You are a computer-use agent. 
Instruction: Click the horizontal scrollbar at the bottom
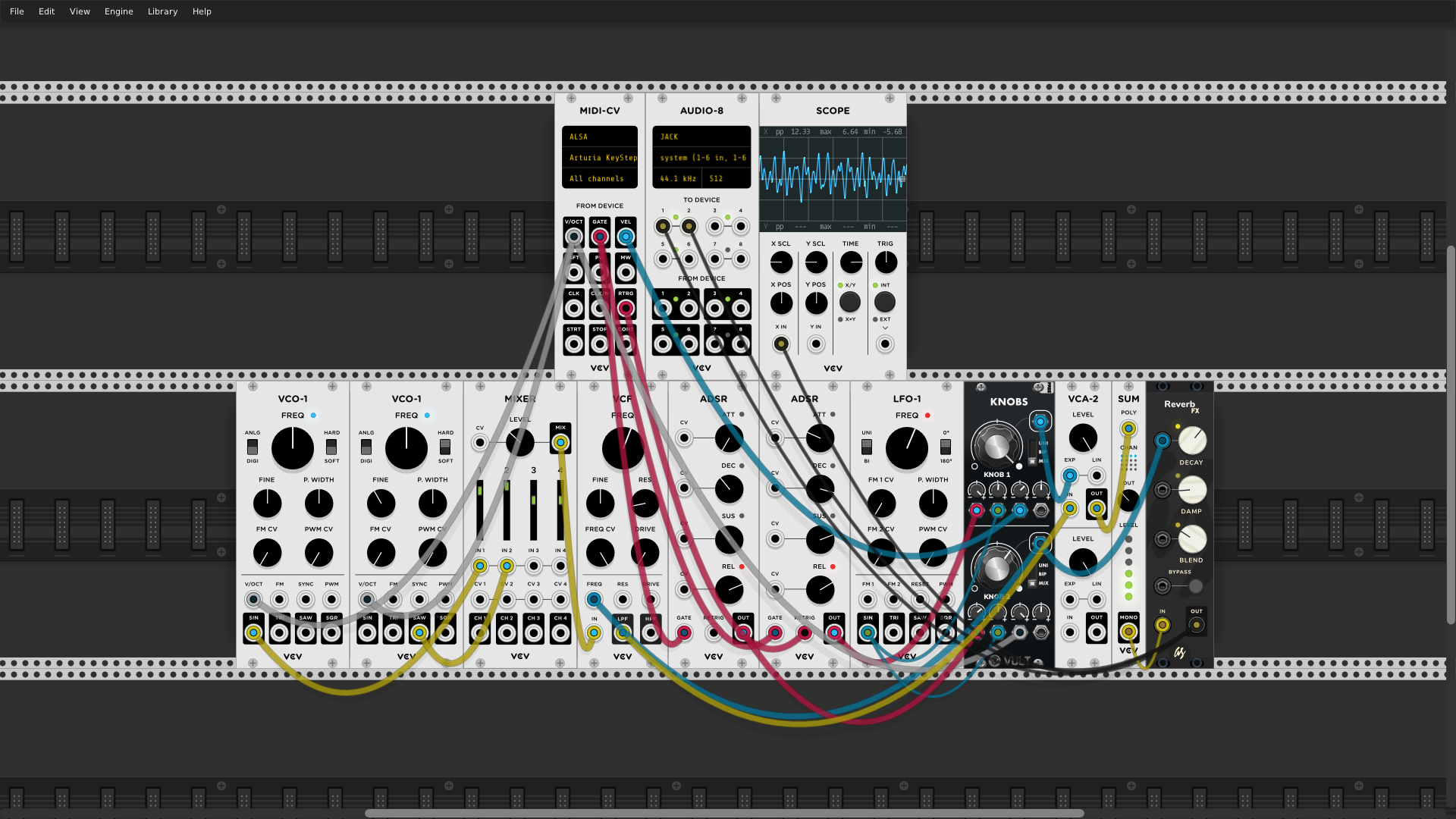coord(724,813)
